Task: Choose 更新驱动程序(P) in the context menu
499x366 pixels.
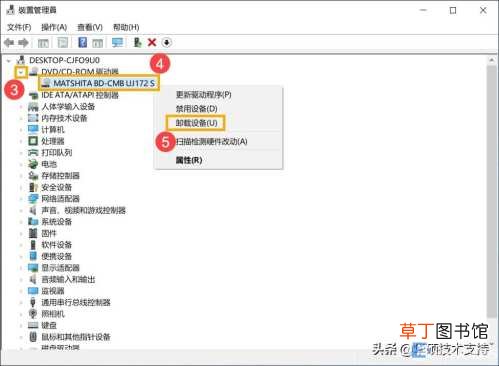Action: 203,95
